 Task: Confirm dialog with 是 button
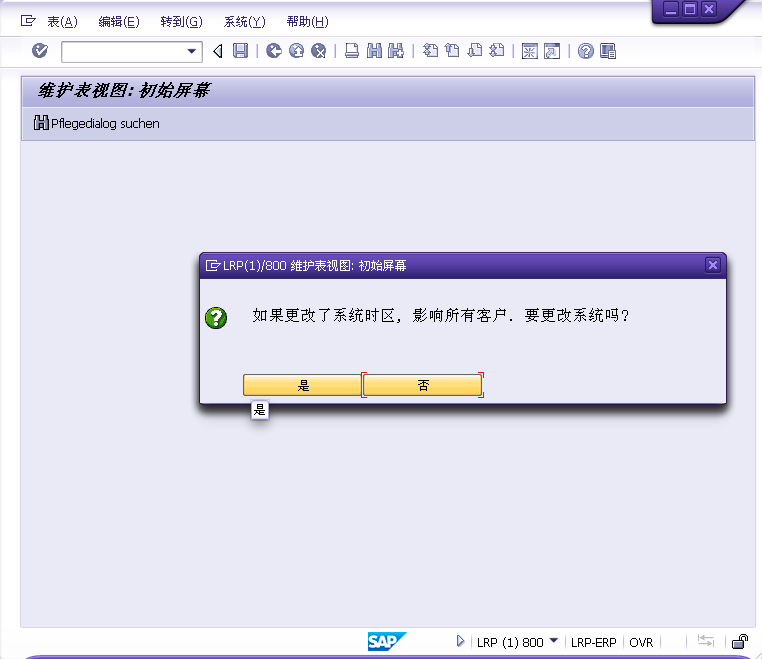[302, 385]
